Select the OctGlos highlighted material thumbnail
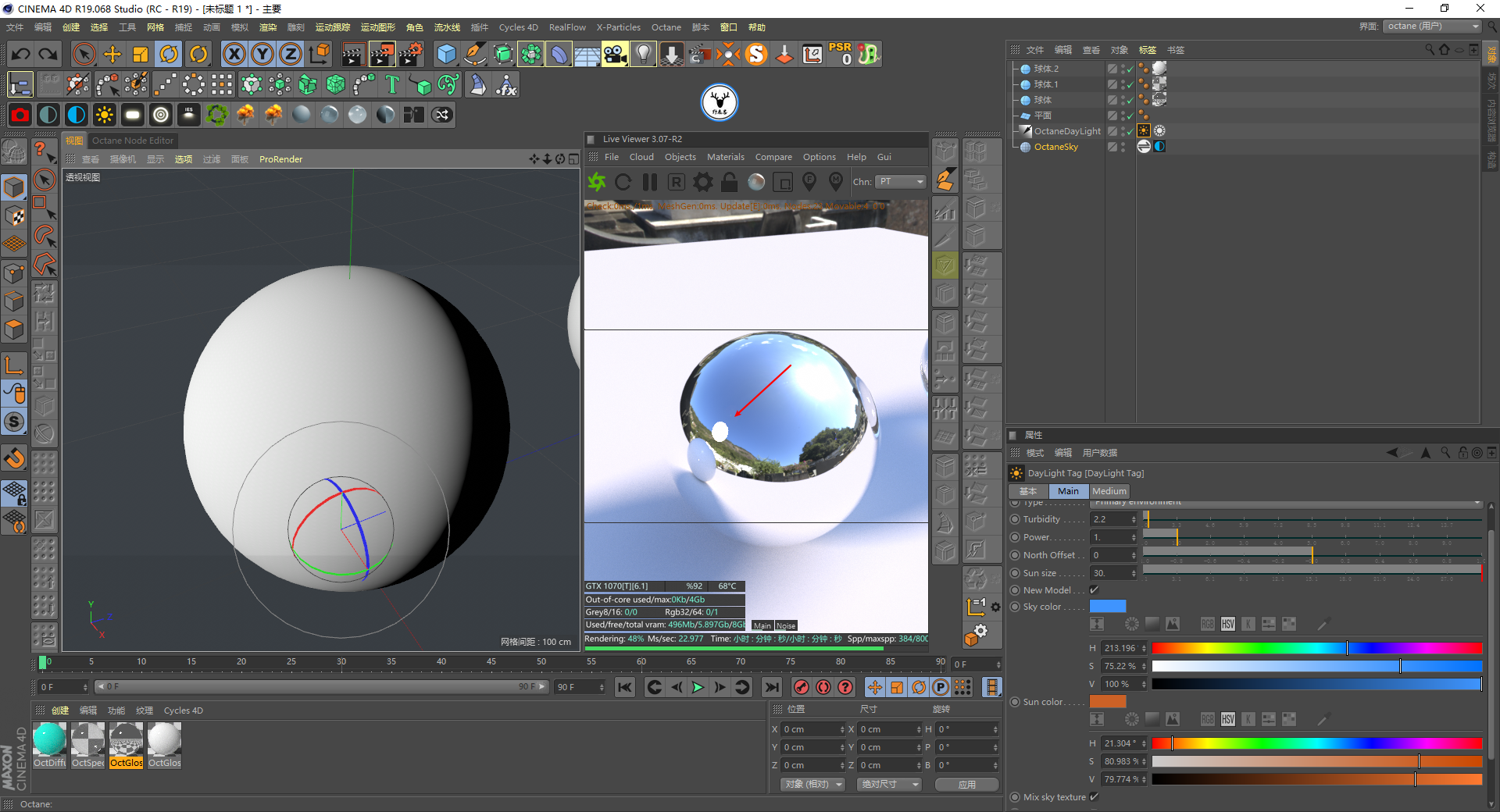 pos(126,745)
